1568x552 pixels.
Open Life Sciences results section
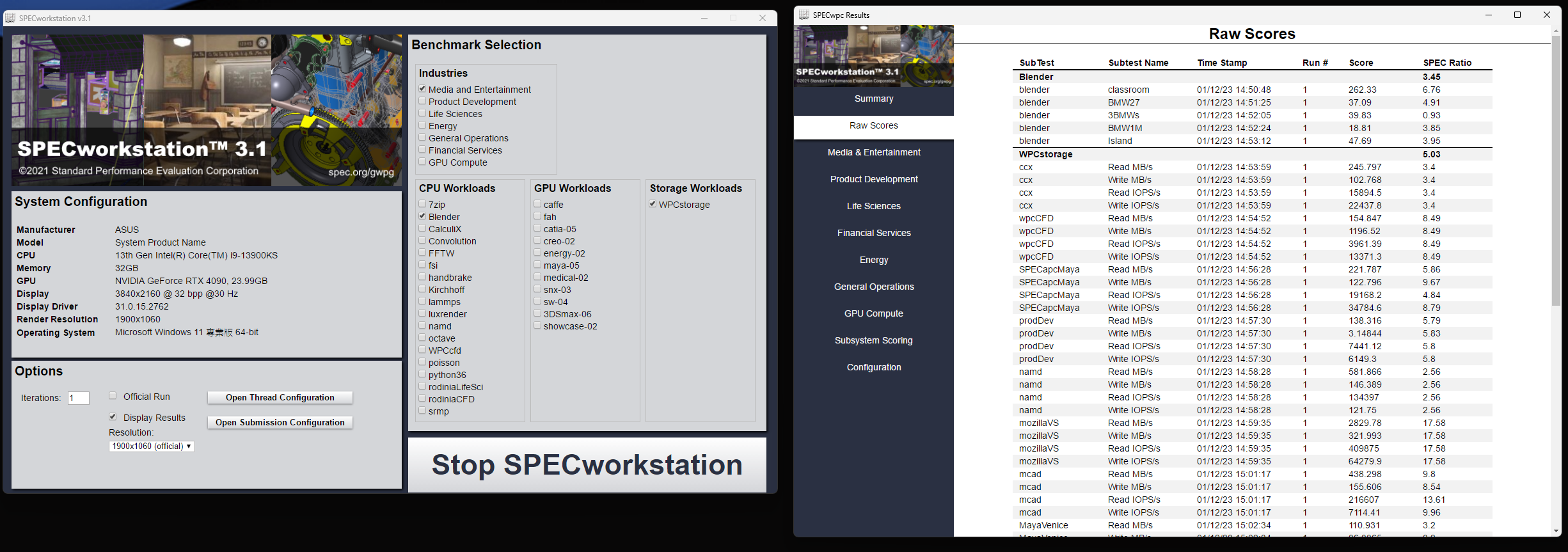[x=874, y=207]
